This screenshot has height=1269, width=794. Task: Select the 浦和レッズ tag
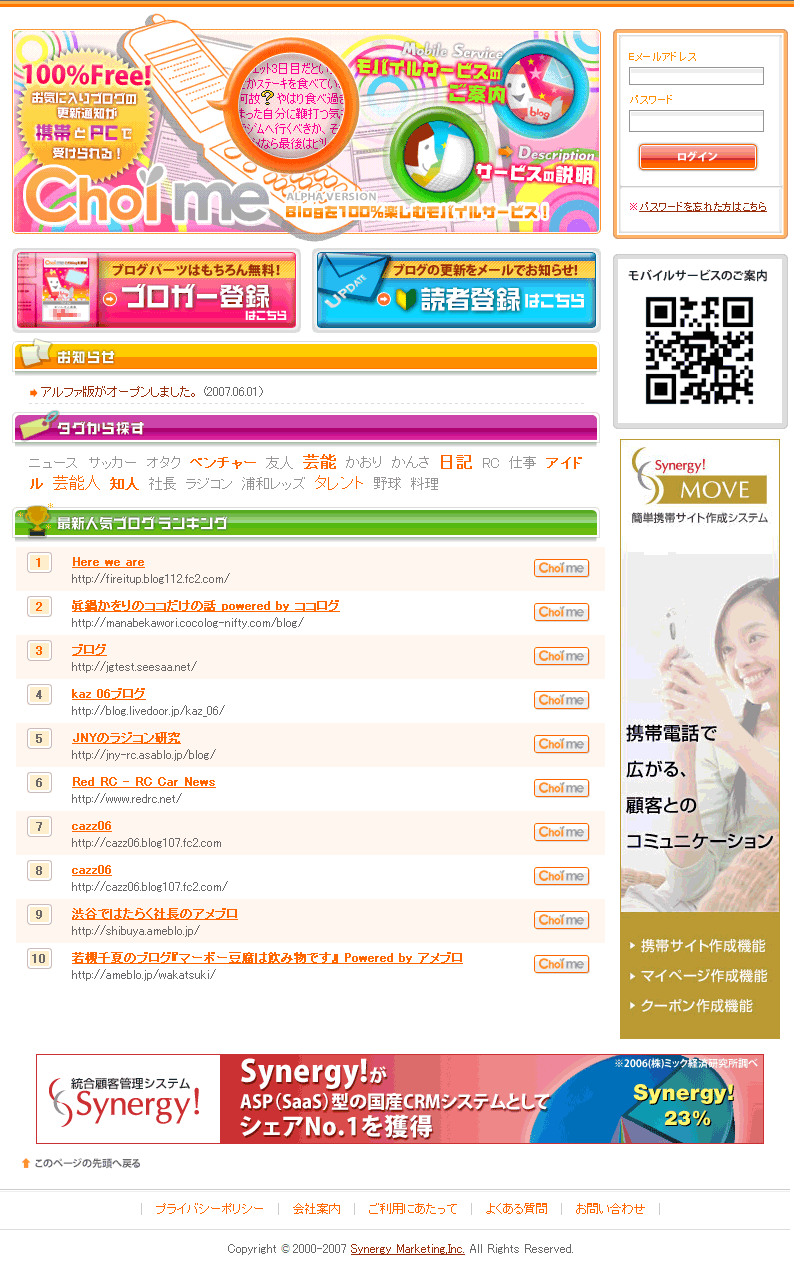tap(273, 484)
